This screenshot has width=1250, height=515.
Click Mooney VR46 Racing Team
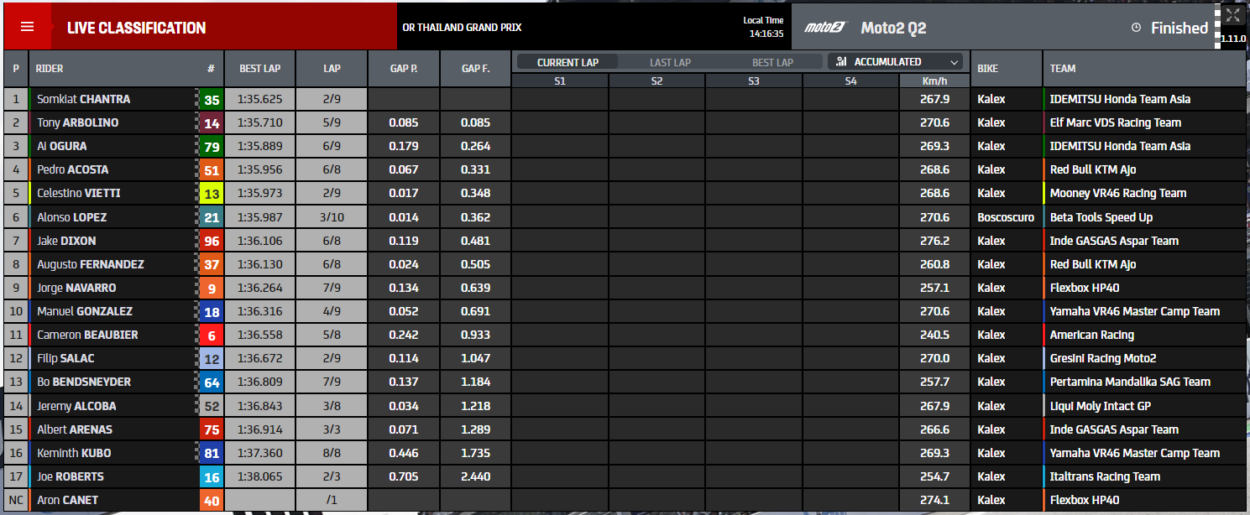click(1118, 193)
